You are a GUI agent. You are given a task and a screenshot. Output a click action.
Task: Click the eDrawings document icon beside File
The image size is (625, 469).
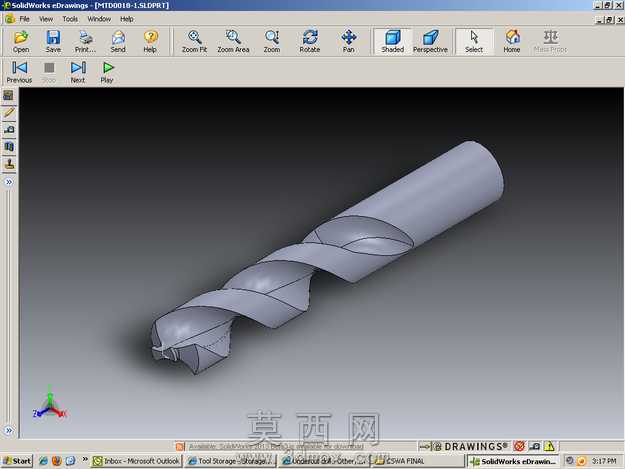(10, 19)
